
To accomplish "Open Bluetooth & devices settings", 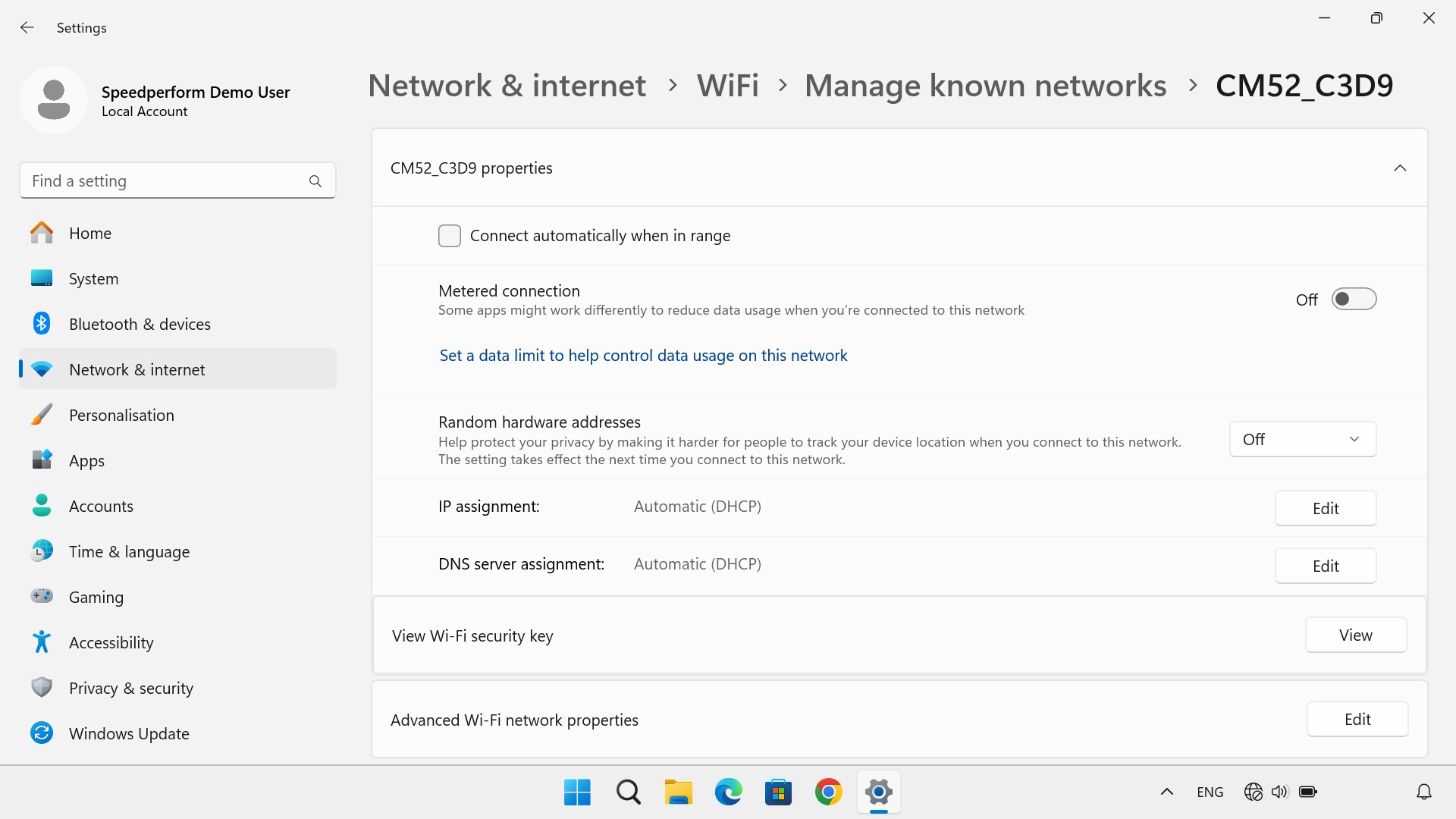I will click(140, 325).
